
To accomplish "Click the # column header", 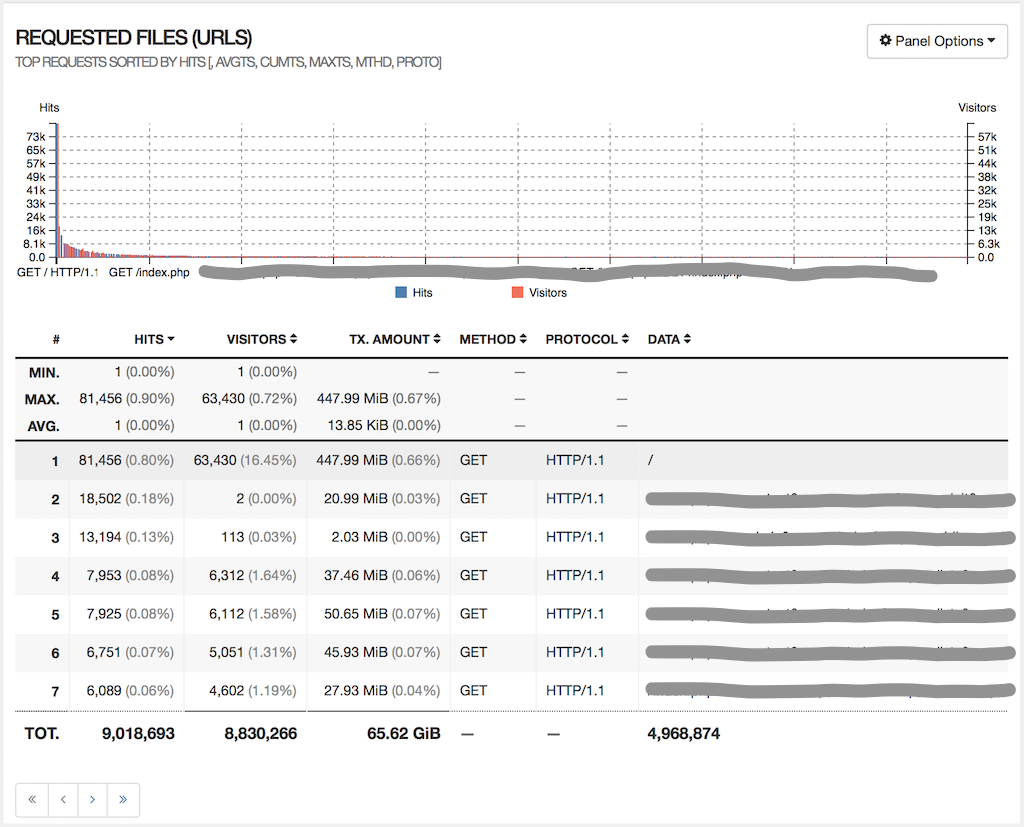I will [x=56, y=339].
